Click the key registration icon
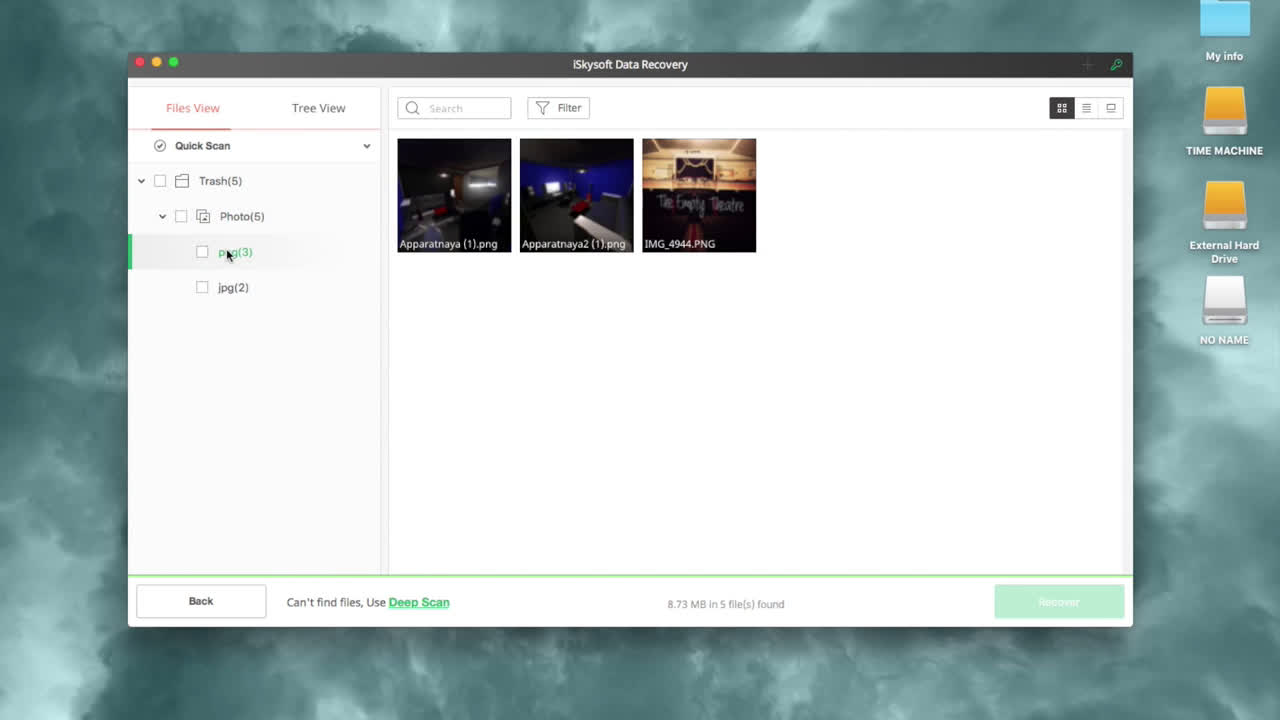 tap(1116, 65)
